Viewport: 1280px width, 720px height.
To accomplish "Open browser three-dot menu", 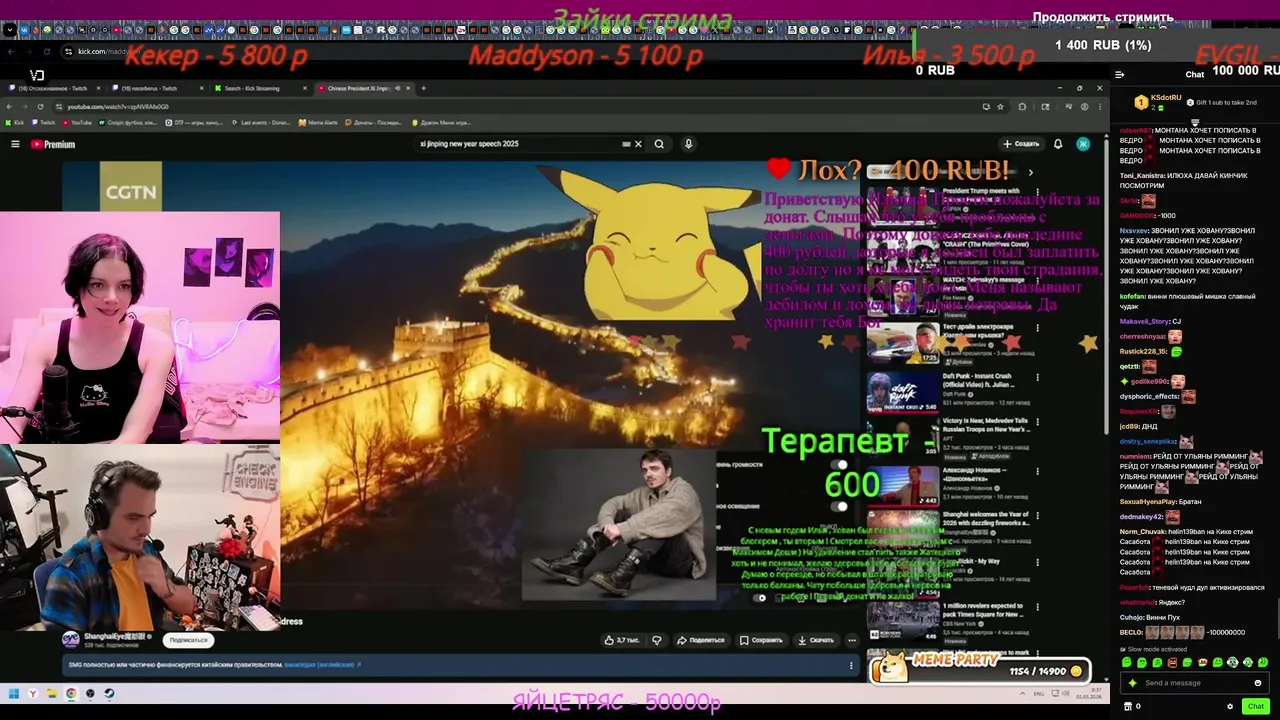I will [x=1100, y=107].
